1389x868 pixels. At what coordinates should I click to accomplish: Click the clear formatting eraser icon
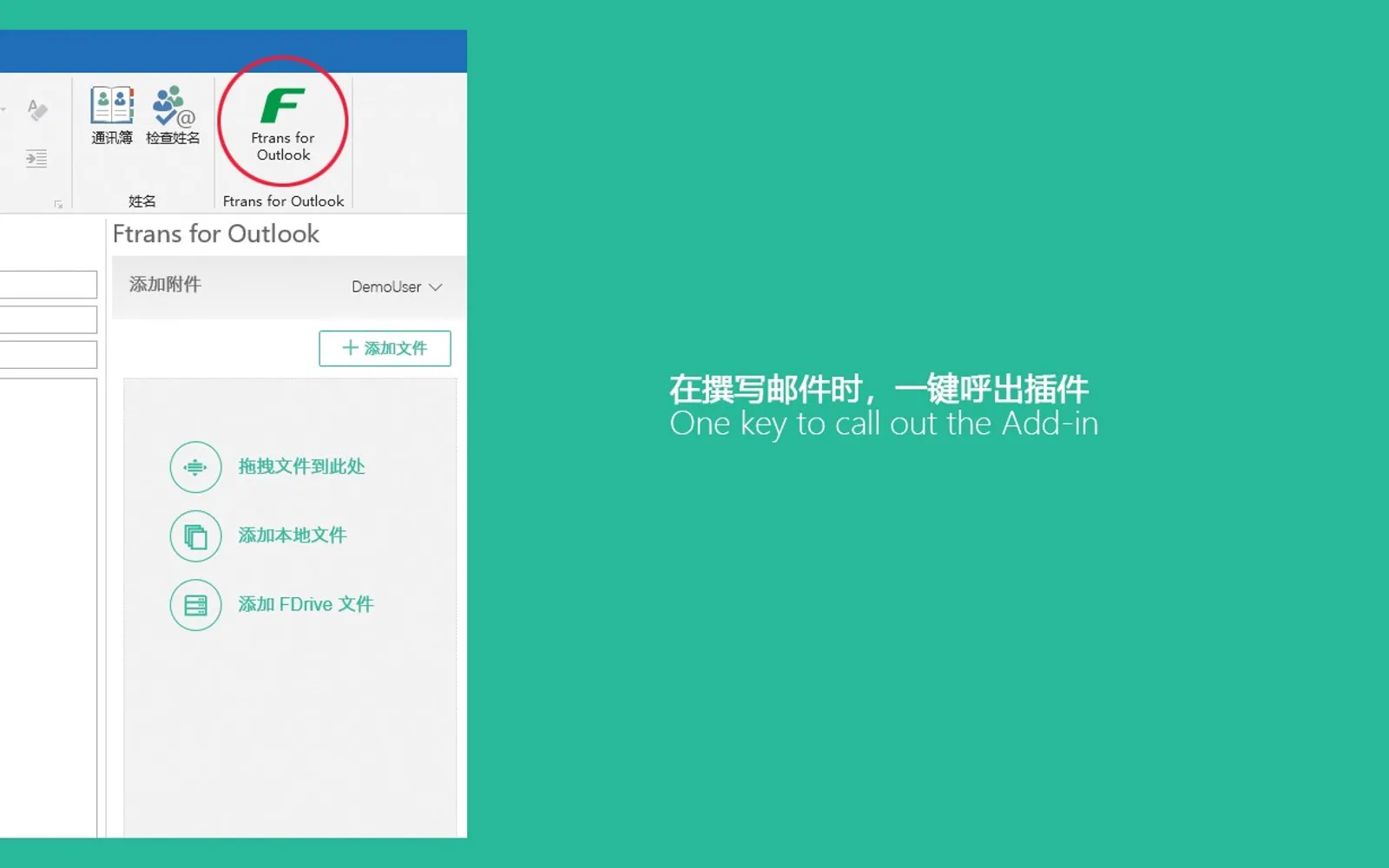(x=37, y=110)
